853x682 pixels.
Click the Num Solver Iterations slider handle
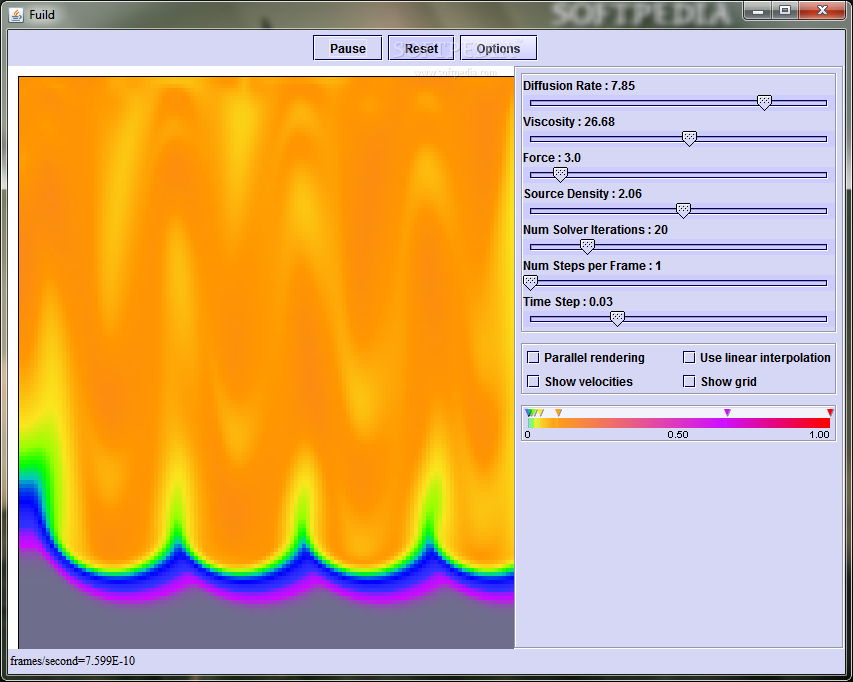coord(587,246)
